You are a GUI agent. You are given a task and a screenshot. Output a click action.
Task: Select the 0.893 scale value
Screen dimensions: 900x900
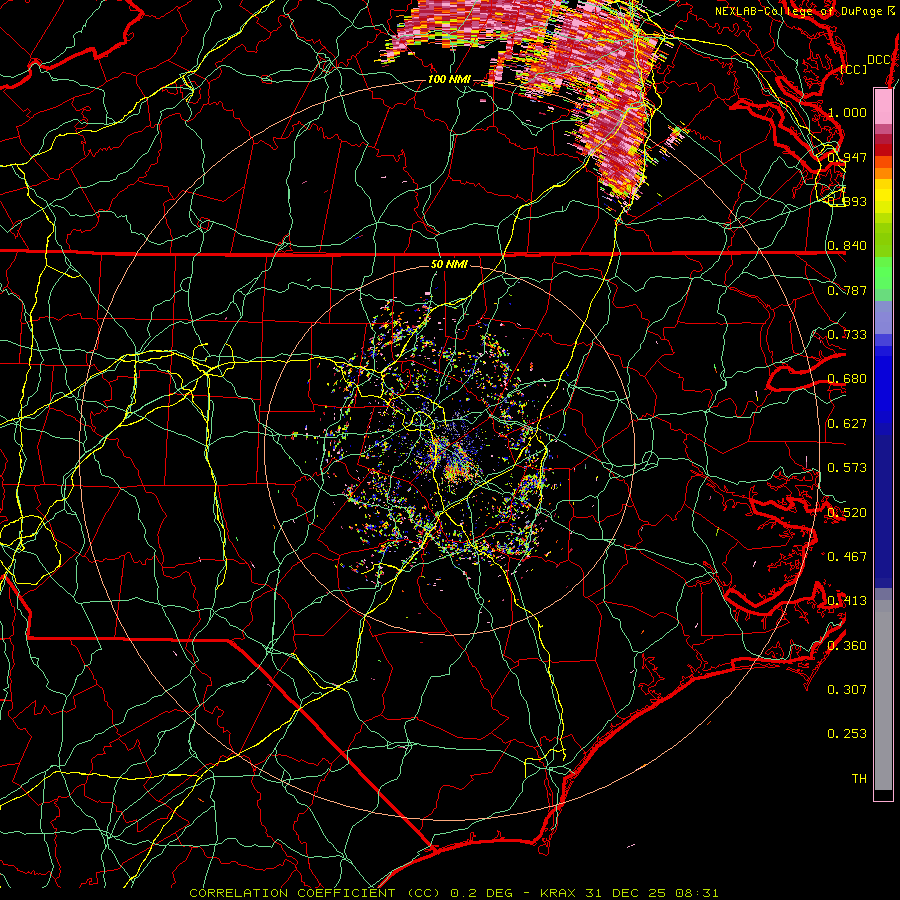click(x=847, y=201)
